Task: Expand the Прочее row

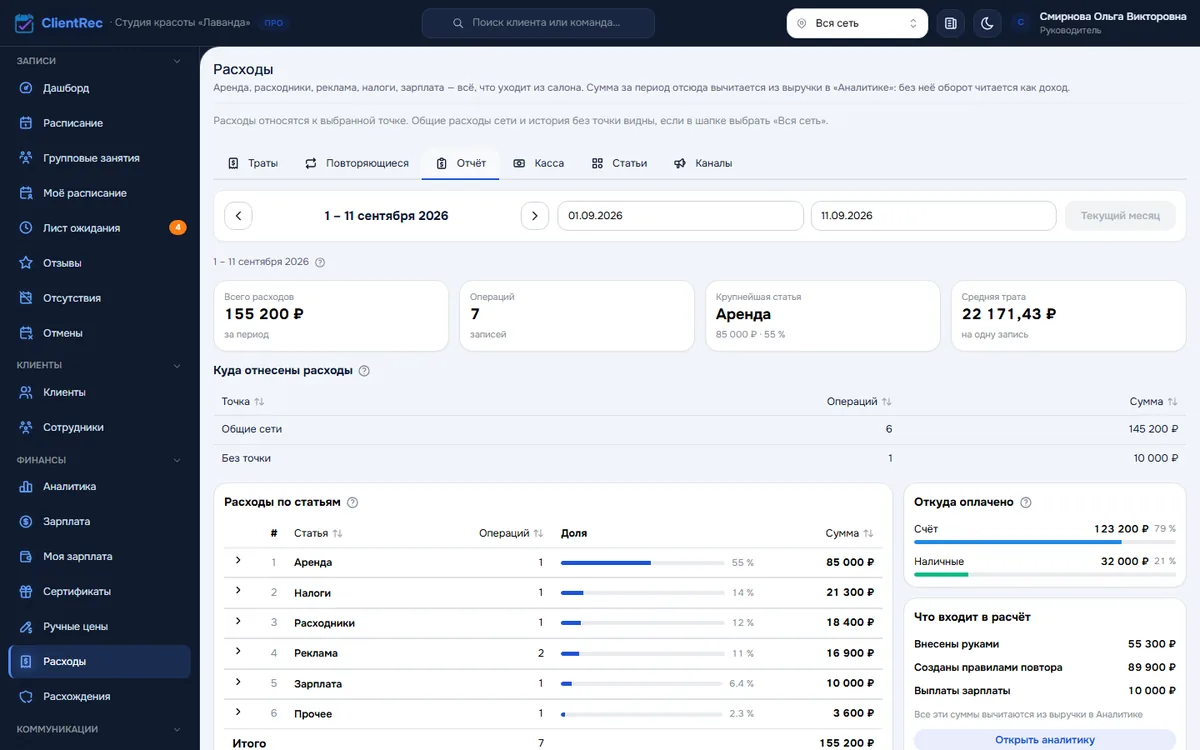Action: (x=238, y=712)
